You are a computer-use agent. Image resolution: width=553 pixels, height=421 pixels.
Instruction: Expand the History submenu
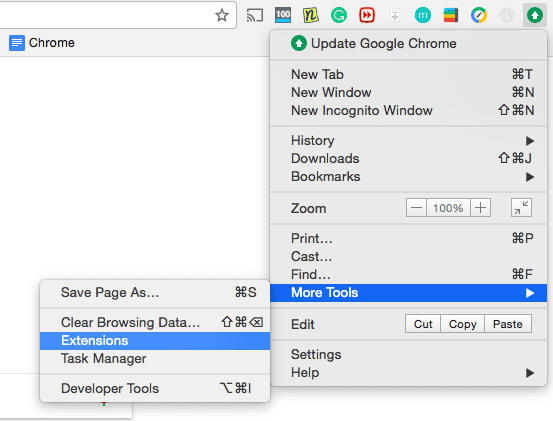coord(408,140)
